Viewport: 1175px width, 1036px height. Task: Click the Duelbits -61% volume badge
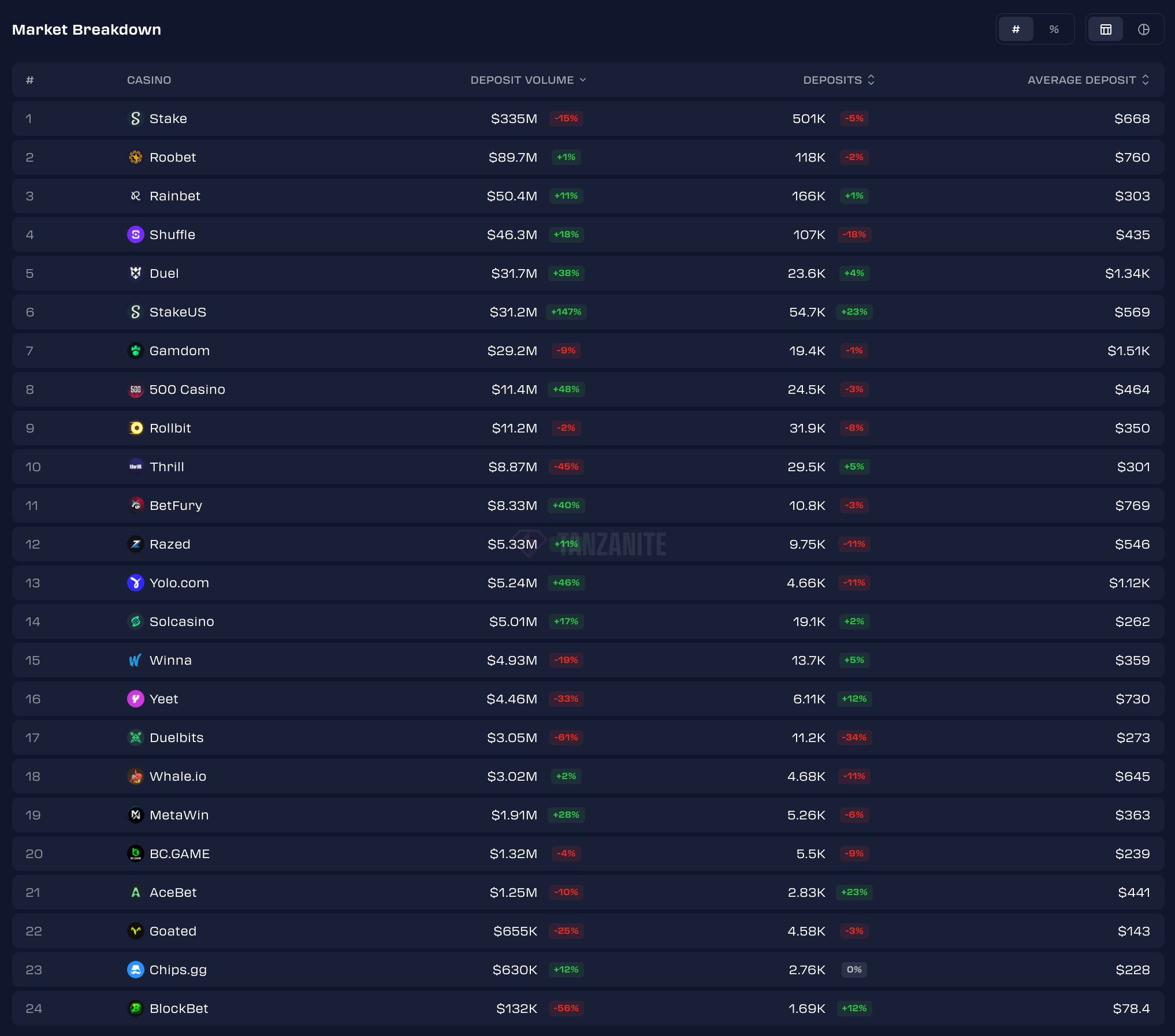pos(566,737)
